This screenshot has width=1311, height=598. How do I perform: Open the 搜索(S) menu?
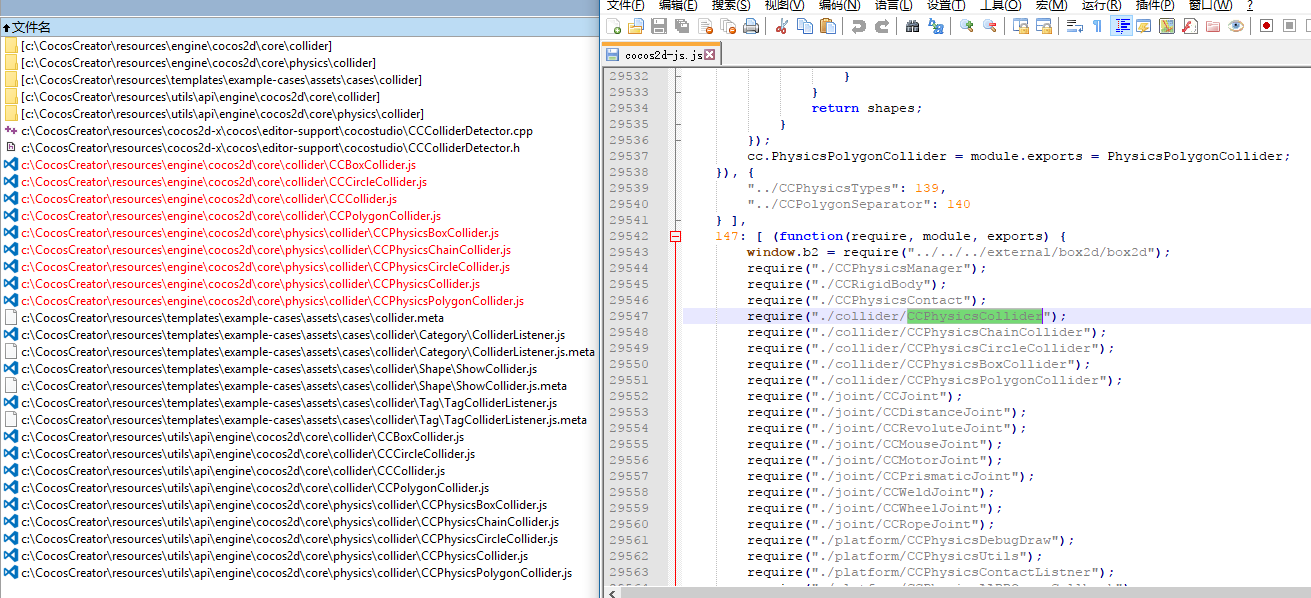(731, 5)
